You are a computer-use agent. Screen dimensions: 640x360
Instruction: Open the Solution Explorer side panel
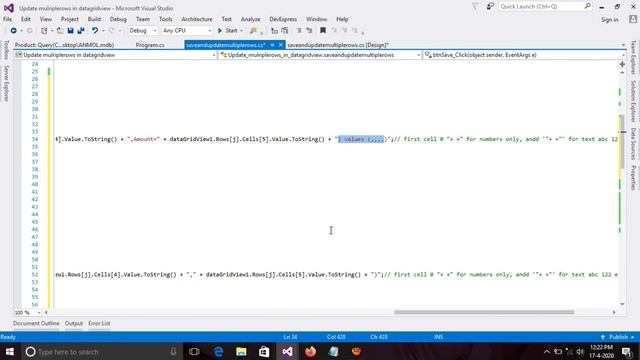pos(633,101)
